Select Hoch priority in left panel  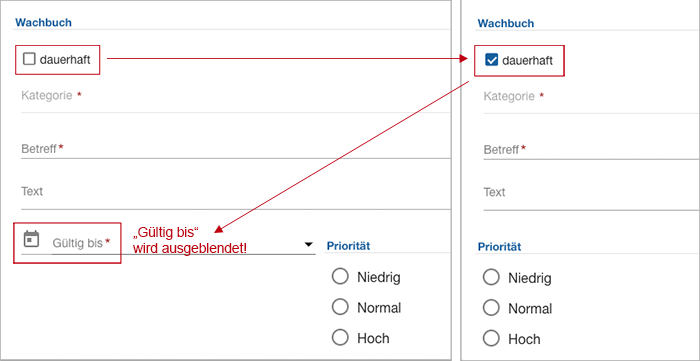tap(340, 338)
